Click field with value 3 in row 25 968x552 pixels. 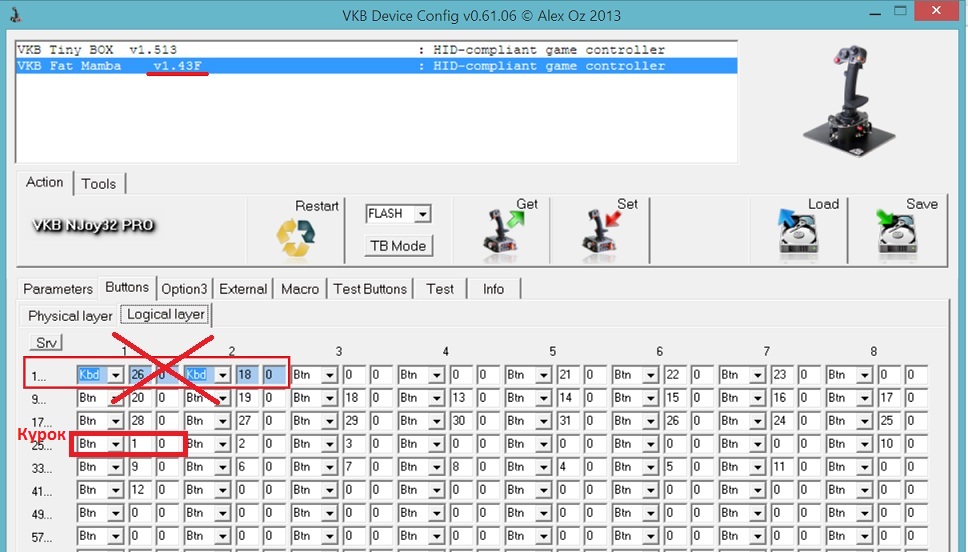354,444
